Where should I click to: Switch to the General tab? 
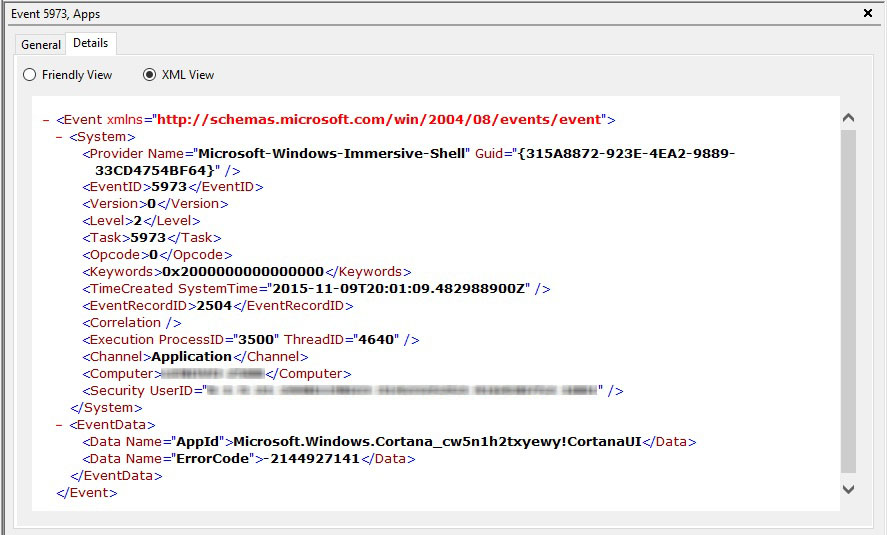point(41,45)
